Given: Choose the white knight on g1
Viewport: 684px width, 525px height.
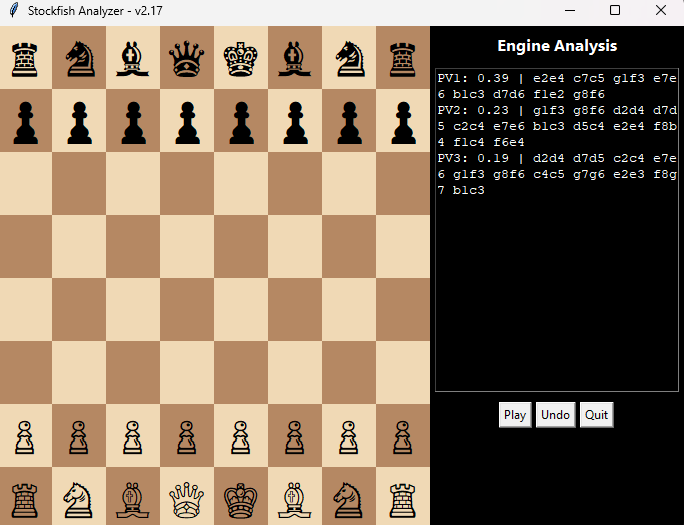Looking at the screenshot, I should [x=349, y=500].
